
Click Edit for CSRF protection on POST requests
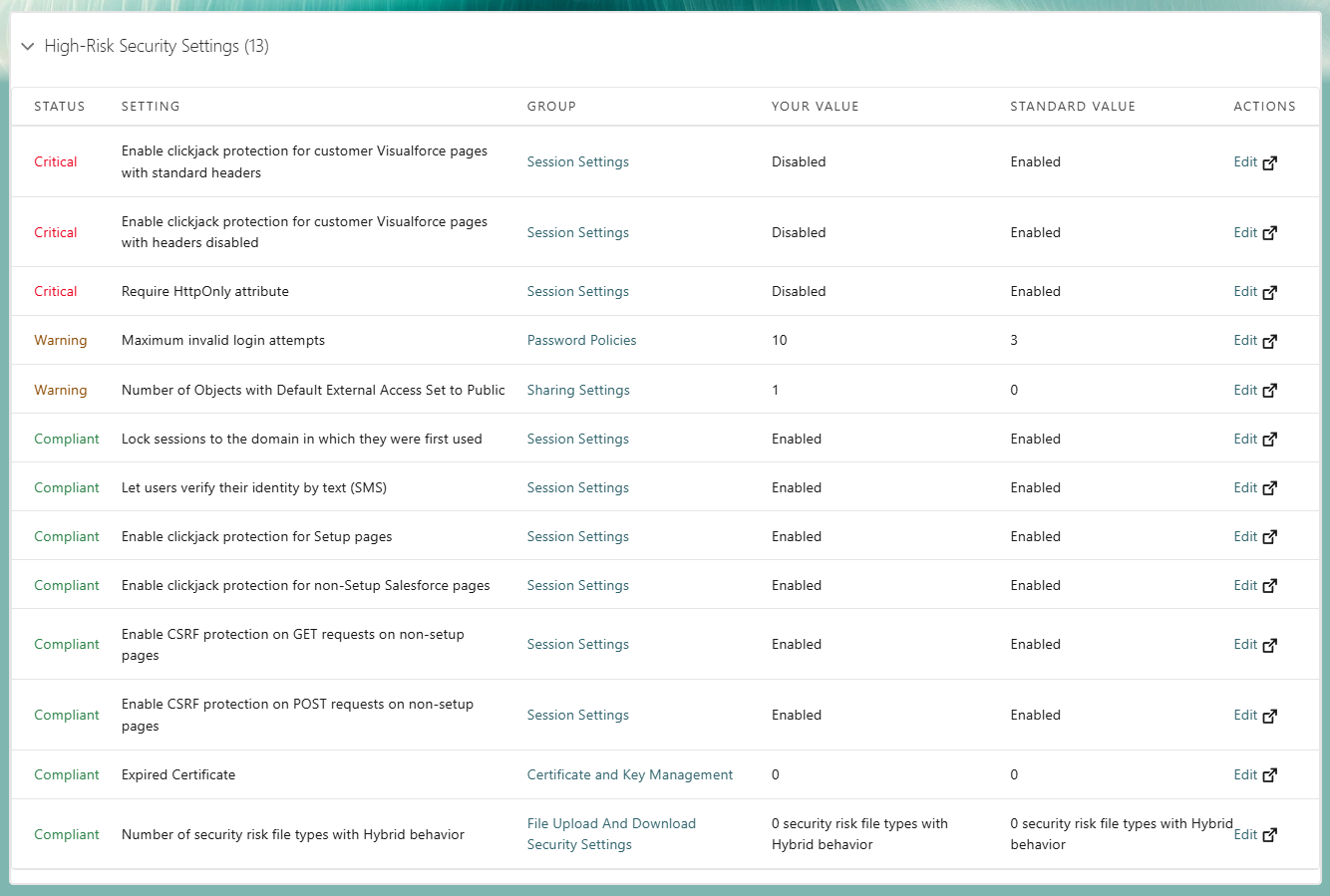coord(1244,715)
